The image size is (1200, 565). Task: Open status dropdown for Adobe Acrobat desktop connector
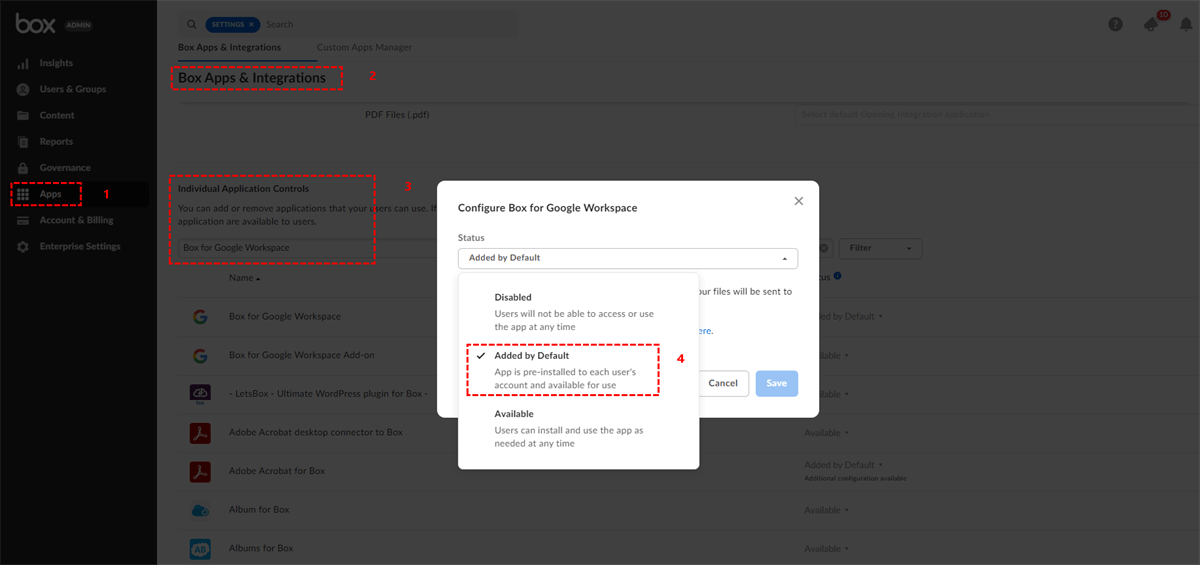[x=827, y=433]
